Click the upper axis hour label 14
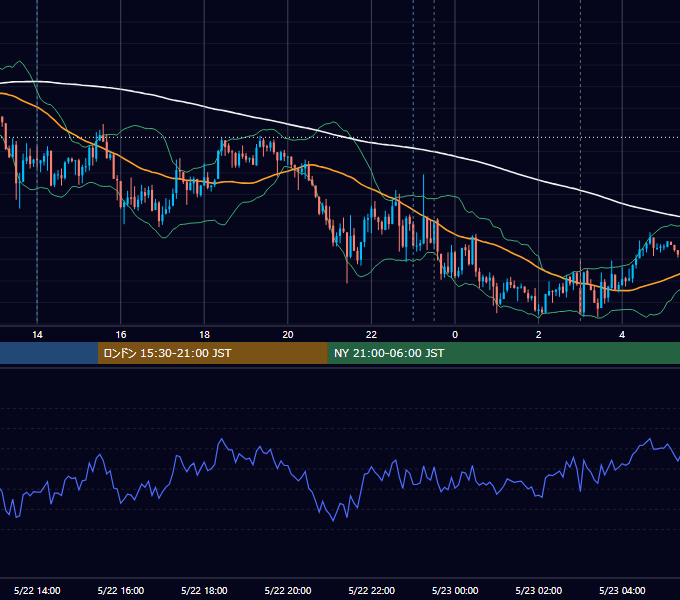The height and width of the screenshot is (600, 680). click(x=37, y=335)
